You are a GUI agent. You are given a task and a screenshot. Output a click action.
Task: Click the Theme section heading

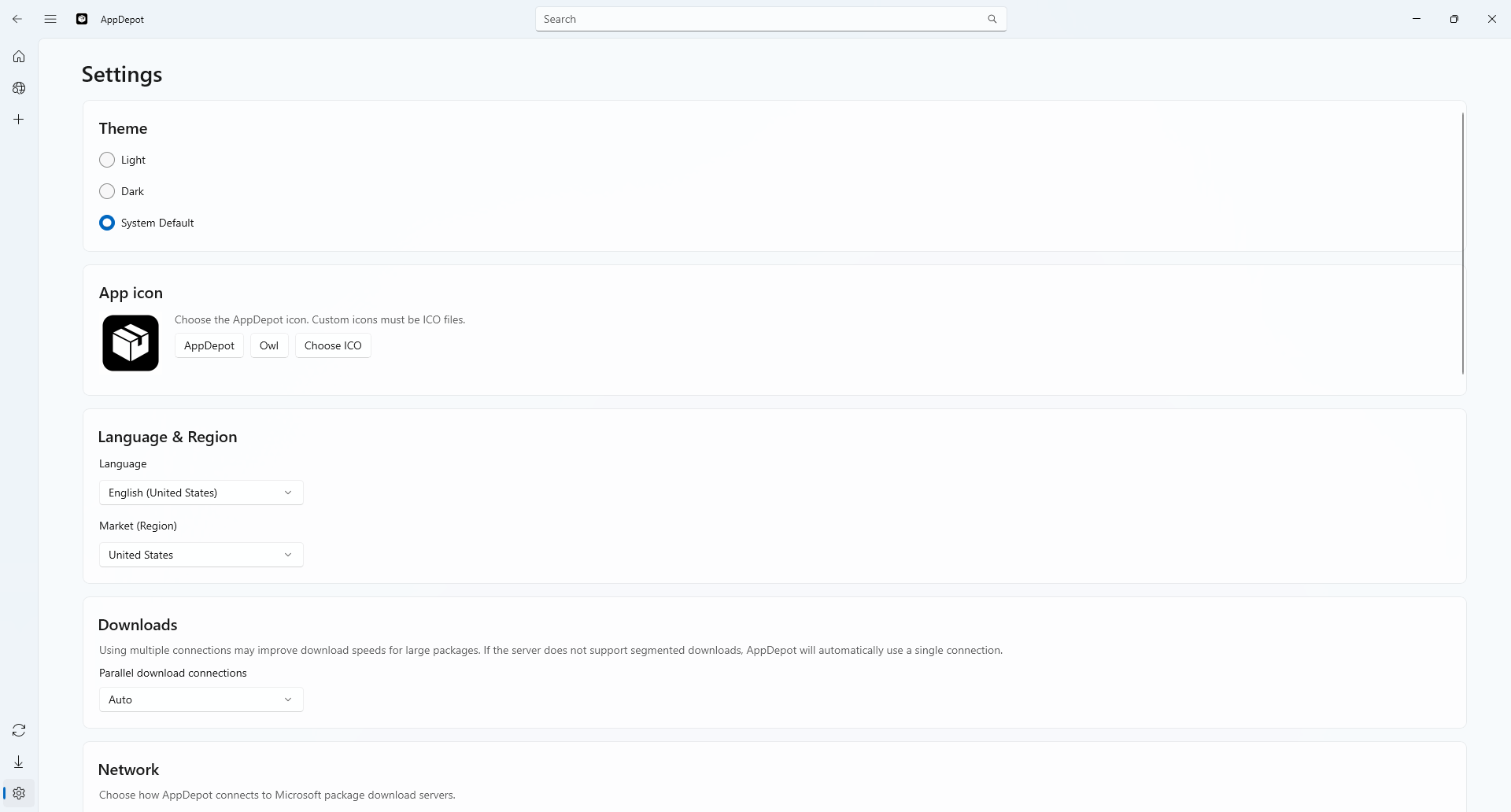(124, 128)
